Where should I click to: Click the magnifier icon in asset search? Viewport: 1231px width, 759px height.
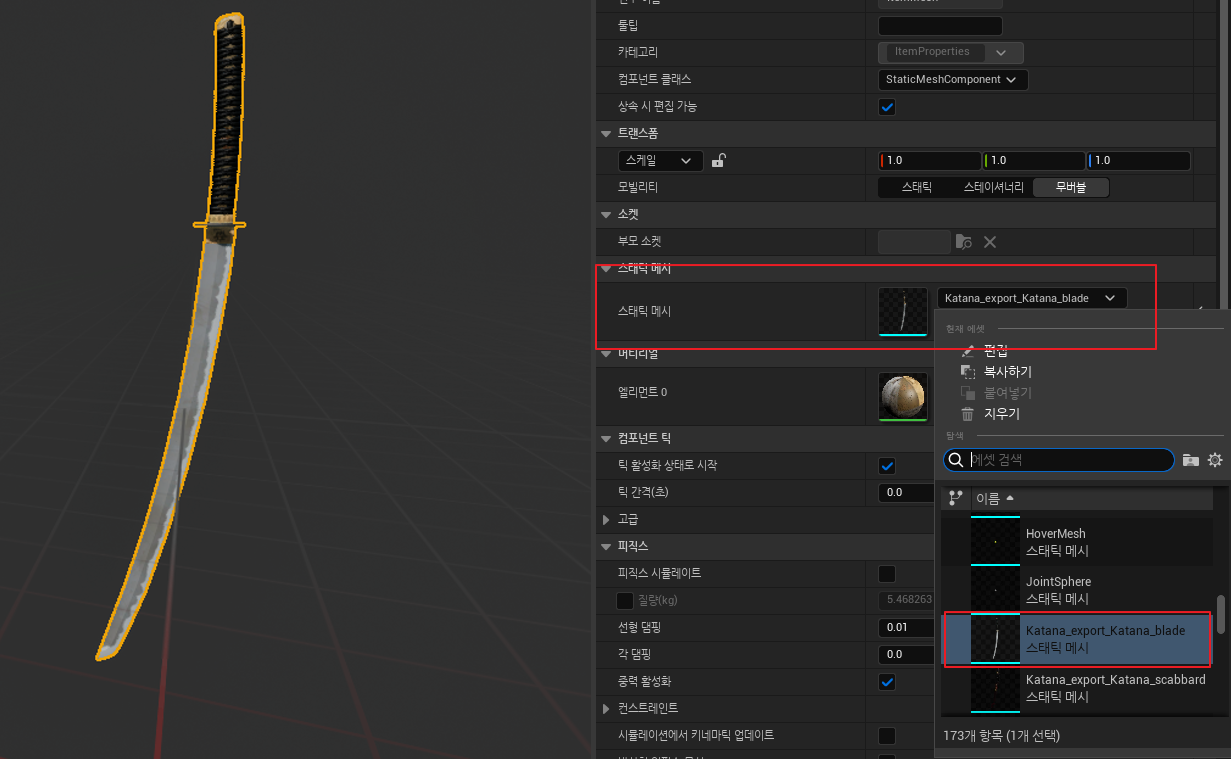tap(956, 460)
